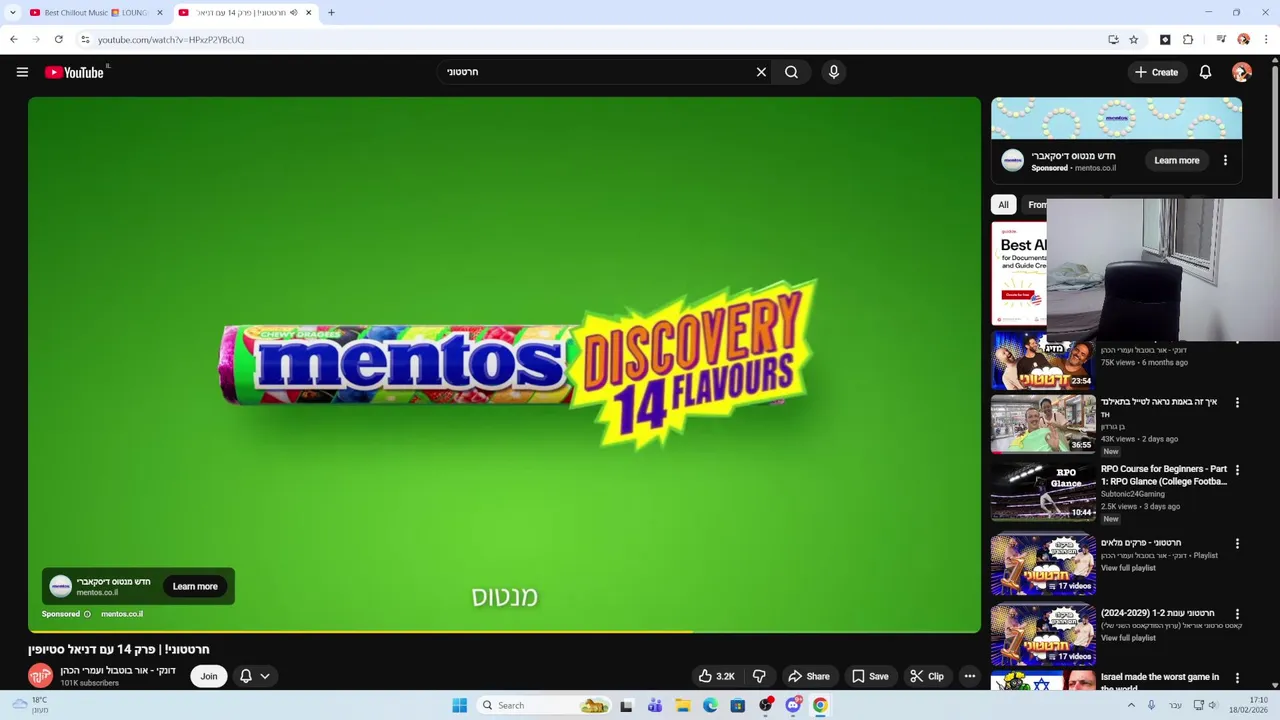Open the mentos.co.il link below ad overlay
1280x720 pixels.
(x=122, y=614)
